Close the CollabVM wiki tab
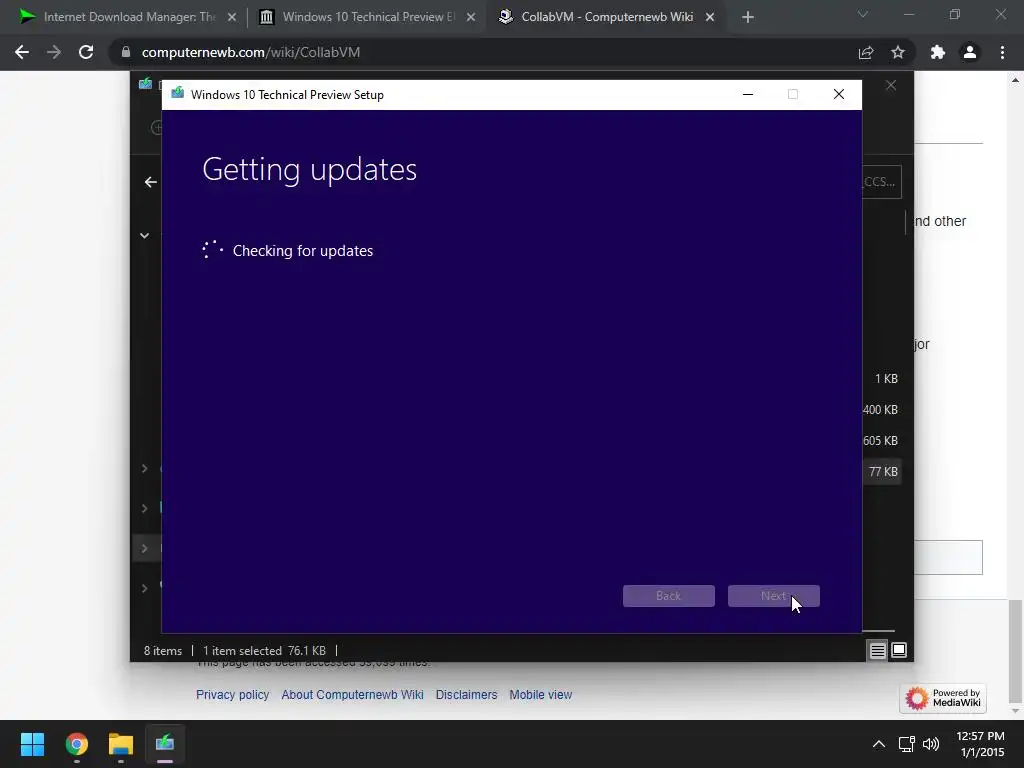This screenshot has height=768, width=1024. point(710,17)
